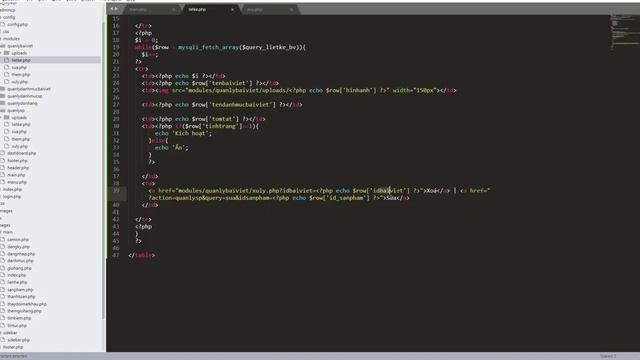Open lienhe.php in the sidebar
The height and width of the screenshot is (360, 640).
click(x=17, y=282)
